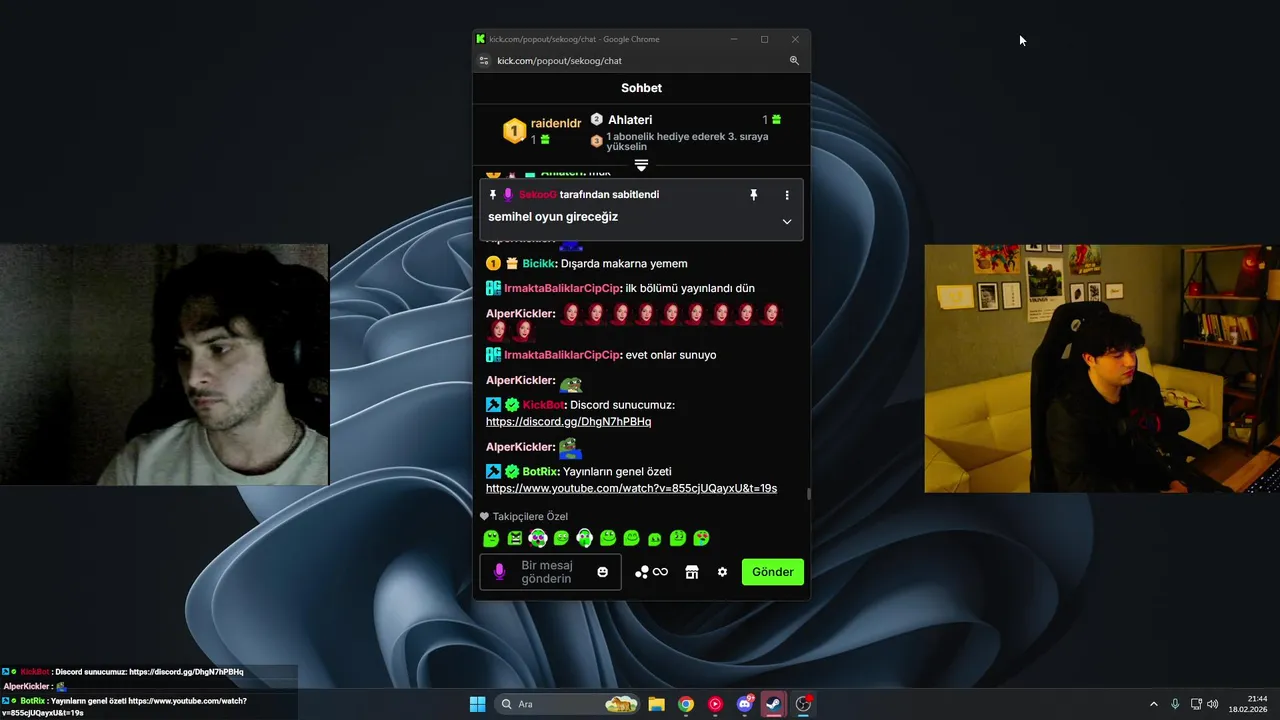
Task: Open Steam from taskbar
Action: click(773, 704)
